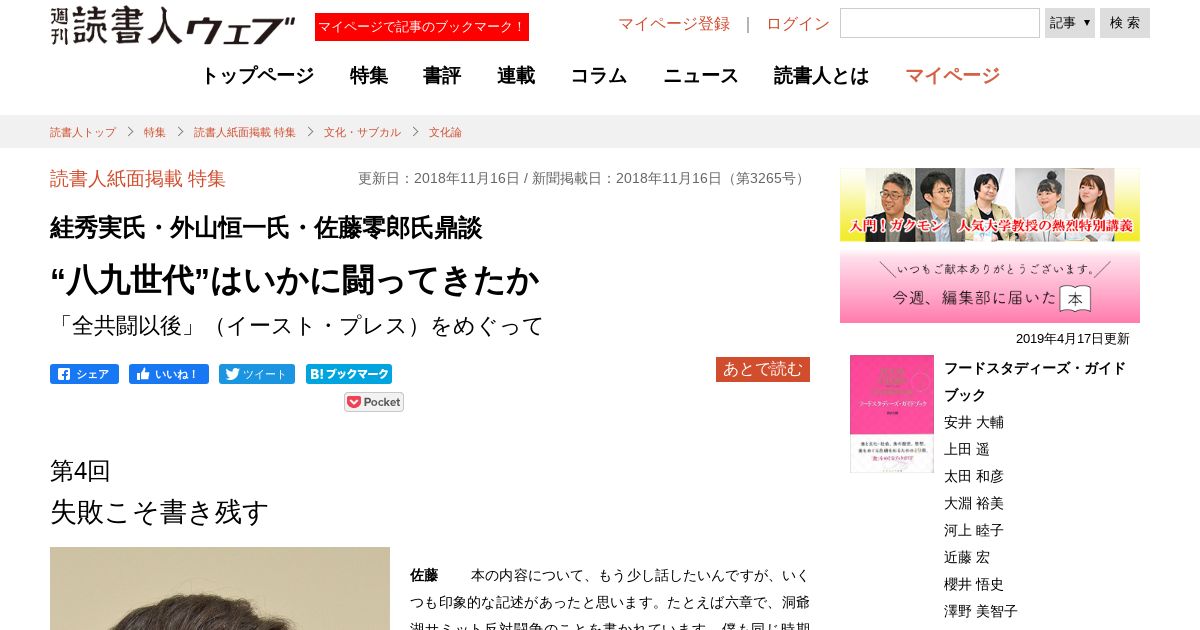The image size is (1200, 630).
Task: Click the マイページ登録 link
Action: pos(674,24)
